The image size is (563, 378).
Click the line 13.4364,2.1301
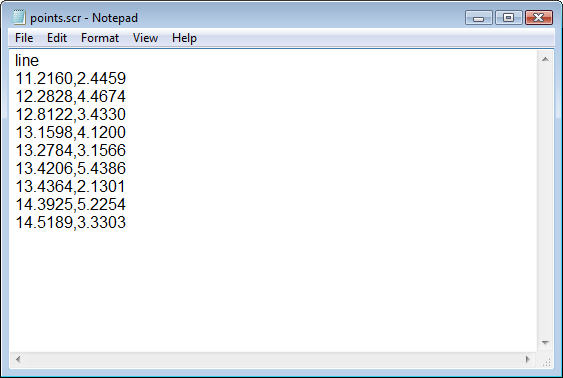pos(71,186)
